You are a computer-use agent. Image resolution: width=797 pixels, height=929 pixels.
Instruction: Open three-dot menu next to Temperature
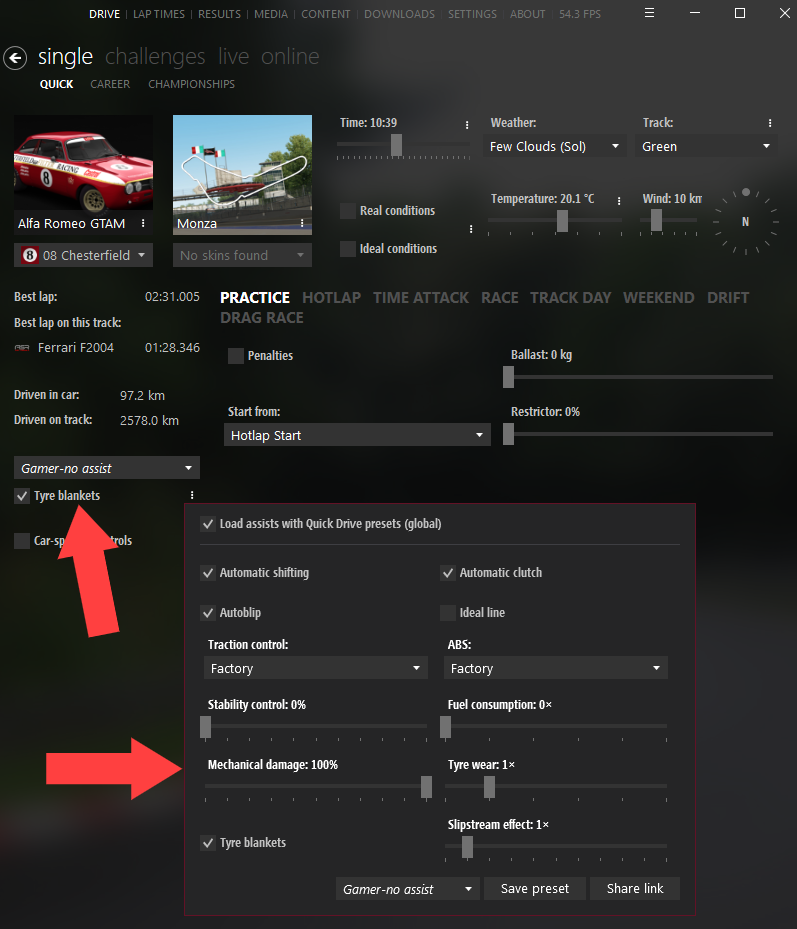click(620, 200)
